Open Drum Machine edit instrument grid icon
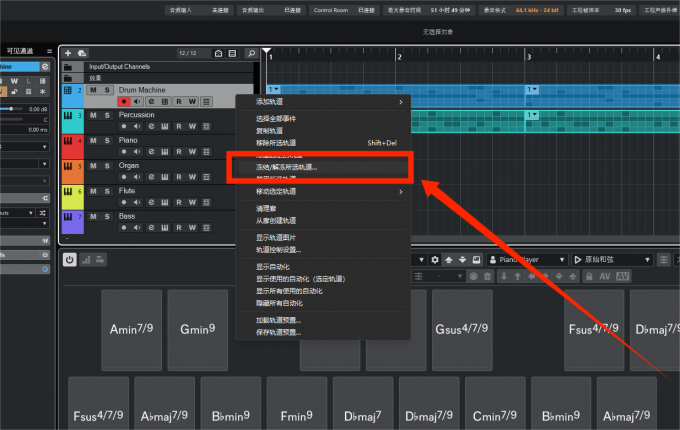 click(165, 101)
